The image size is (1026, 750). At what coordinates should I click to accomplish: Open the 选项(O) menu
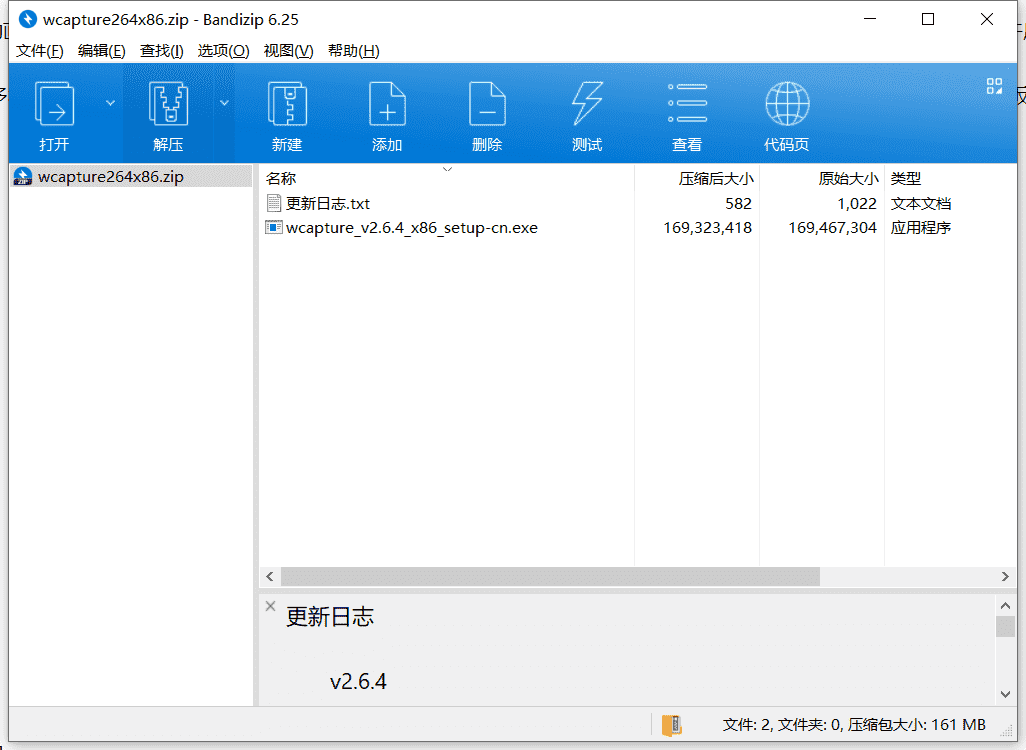[223, 50]
